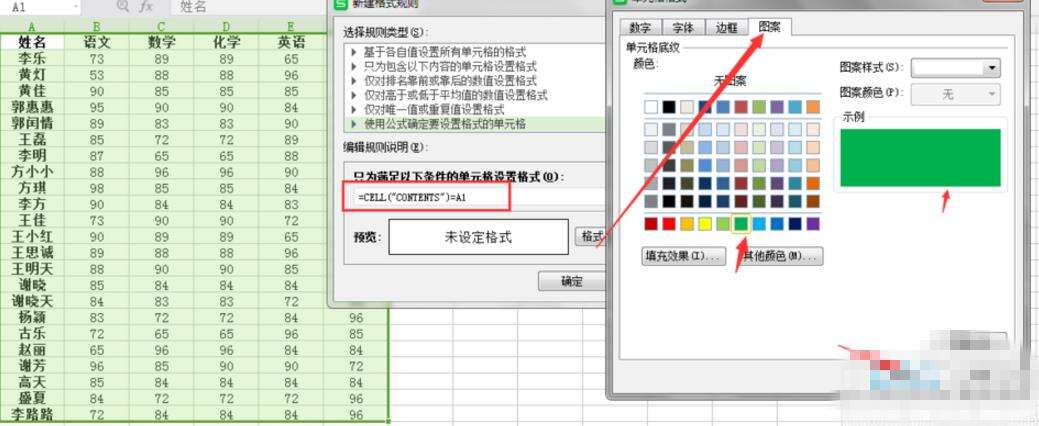Click the name cell 郭惠惠
The image size is (1039, 426).
(32, 107)
